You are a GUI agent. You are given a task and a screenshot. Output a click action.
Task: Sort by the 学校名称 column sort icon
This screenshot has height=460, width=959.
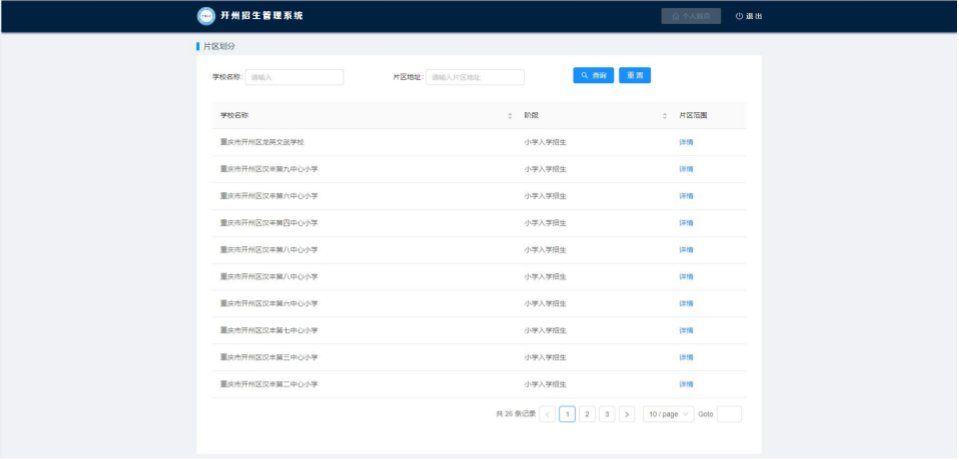pyautogui.click(x=510, y=116)
